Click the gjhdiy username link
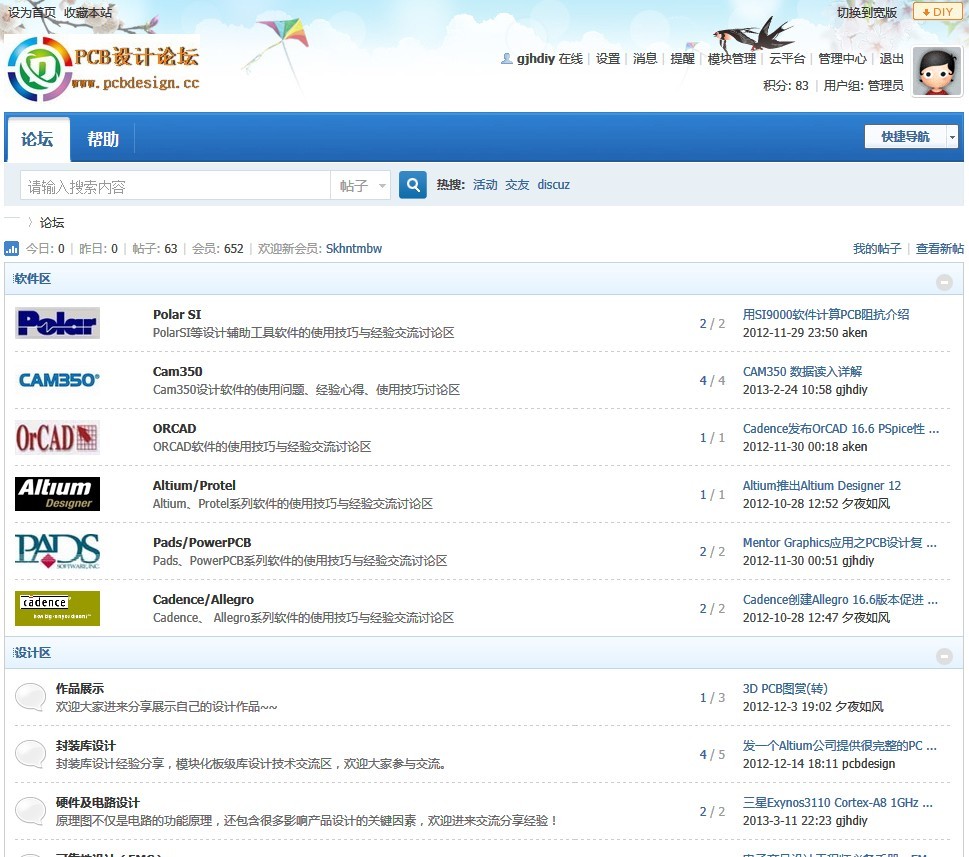 tap(536, 59)
